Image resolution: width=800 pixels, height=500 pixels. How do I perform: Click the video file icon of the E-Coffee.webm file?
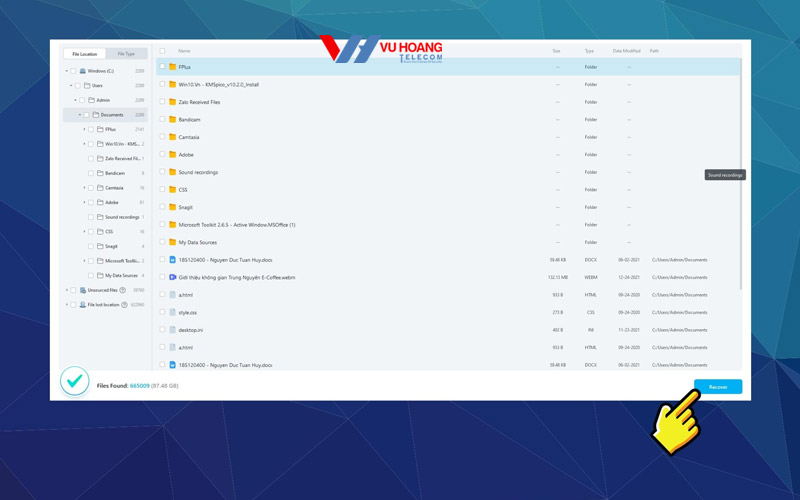coord(172,277)
